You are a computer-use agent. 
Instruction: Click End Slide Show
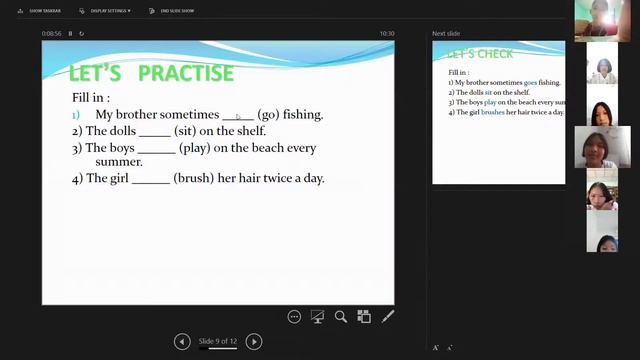coord(171,11)
